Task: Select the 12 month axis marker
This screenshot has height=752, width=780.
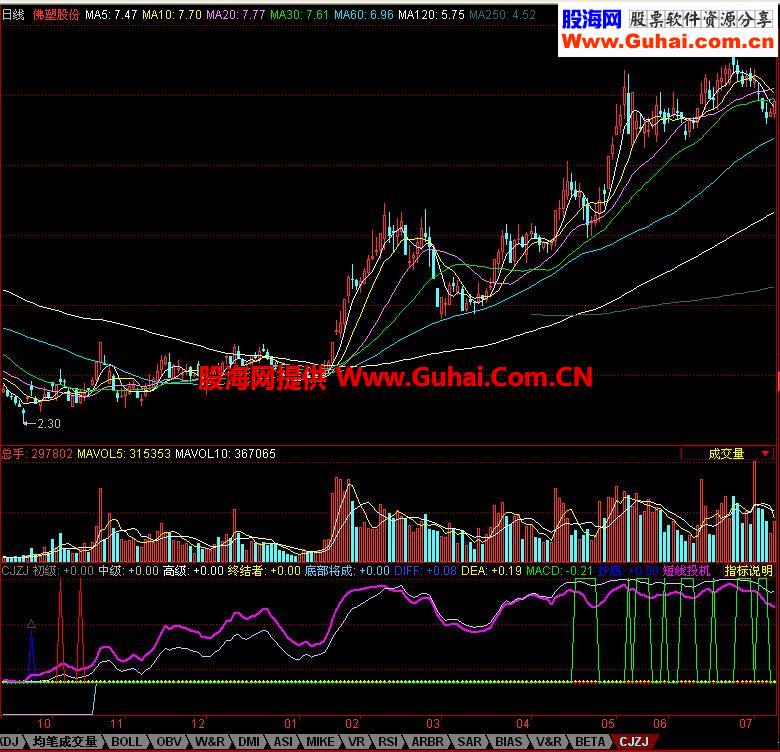Action: 198,724
